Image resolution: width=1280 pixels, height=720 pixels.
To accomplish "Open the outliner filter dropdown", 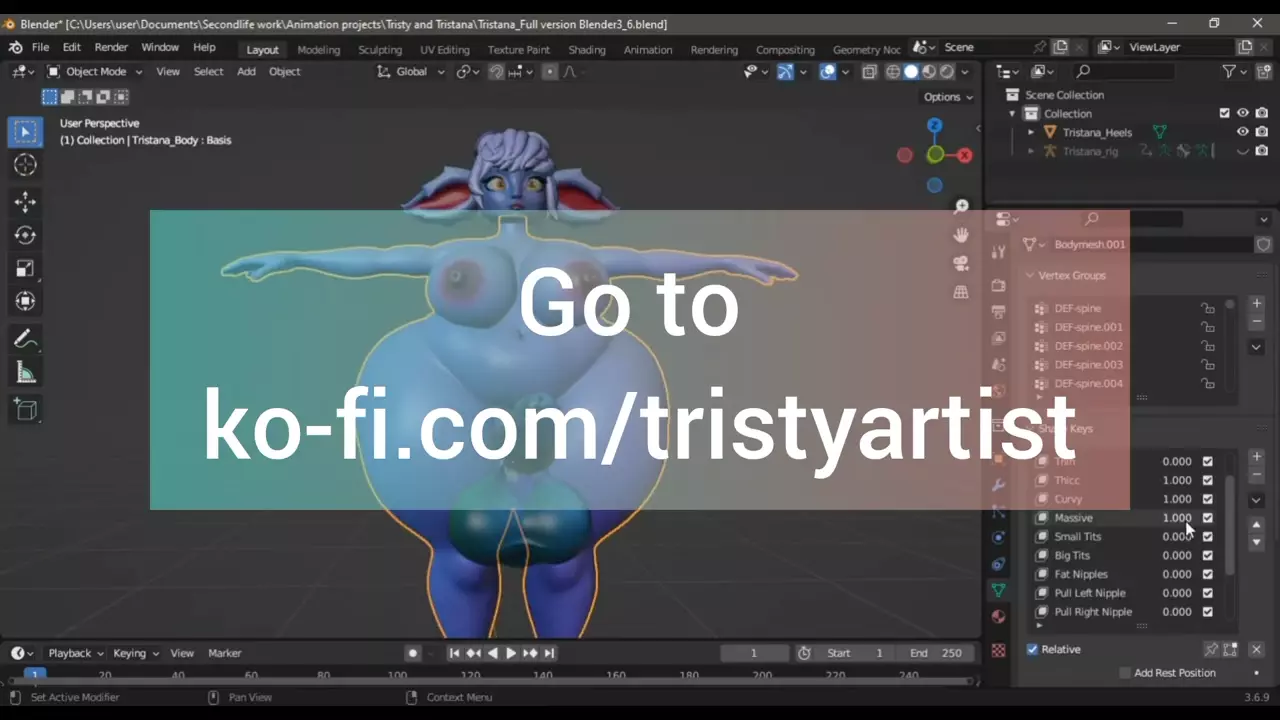I will 1235,72.
